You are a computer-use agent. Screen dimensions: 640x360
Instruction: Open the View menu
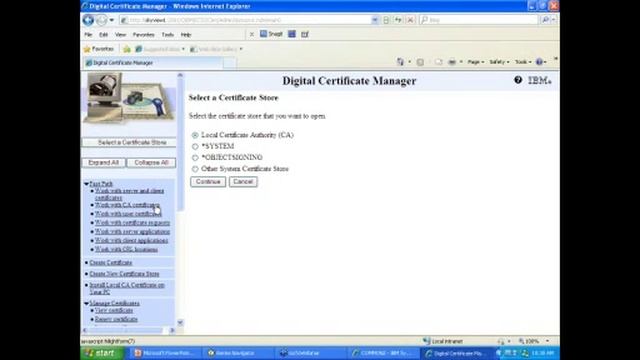tap(120, 35)
